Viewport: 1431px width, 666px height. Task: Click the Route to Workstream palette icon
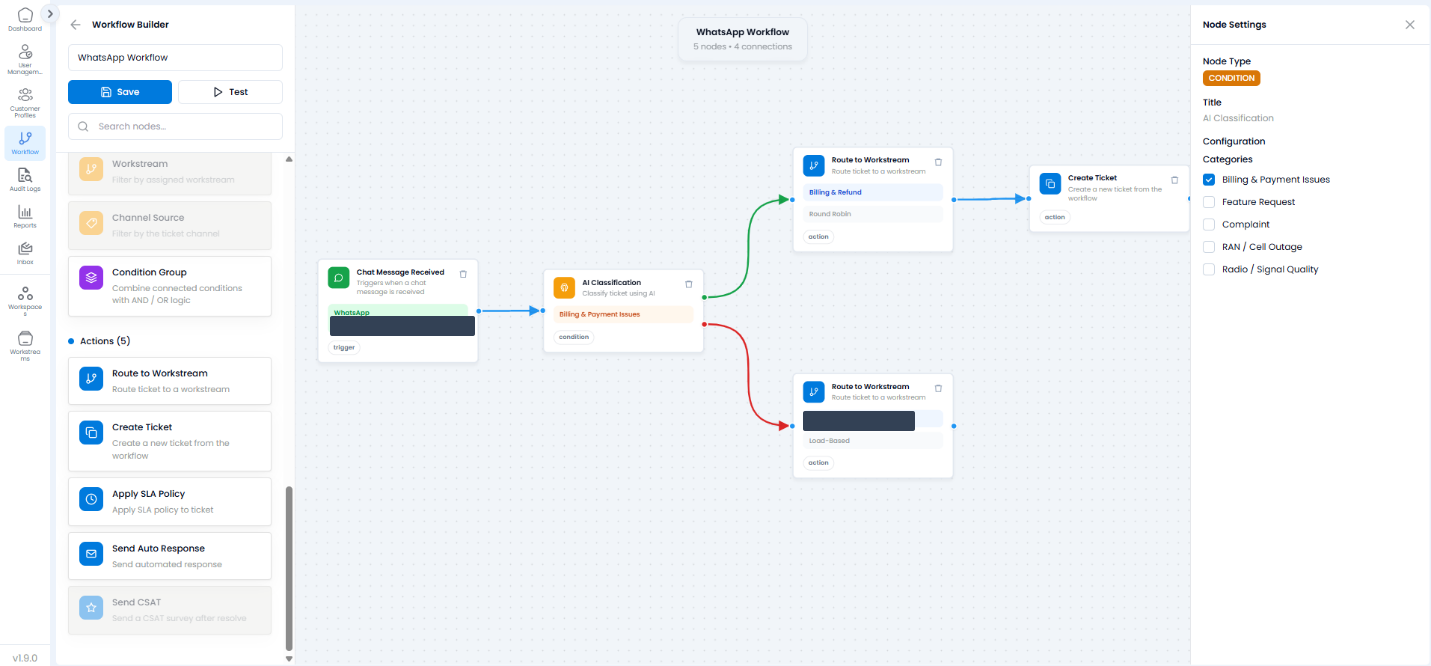[x=91, y=379]
